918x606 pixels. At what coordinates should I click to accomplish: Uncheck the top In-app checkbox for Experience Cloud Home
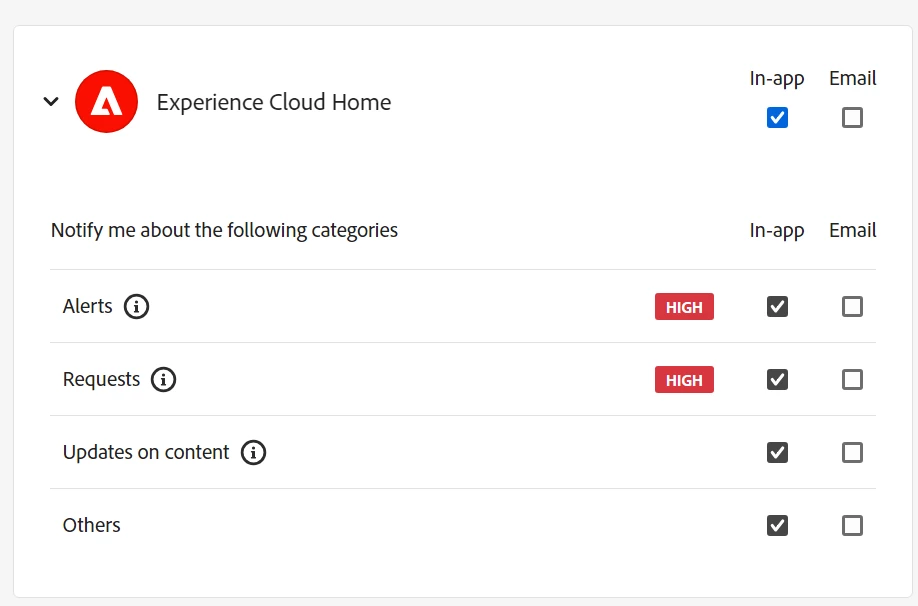pos(777,118)
